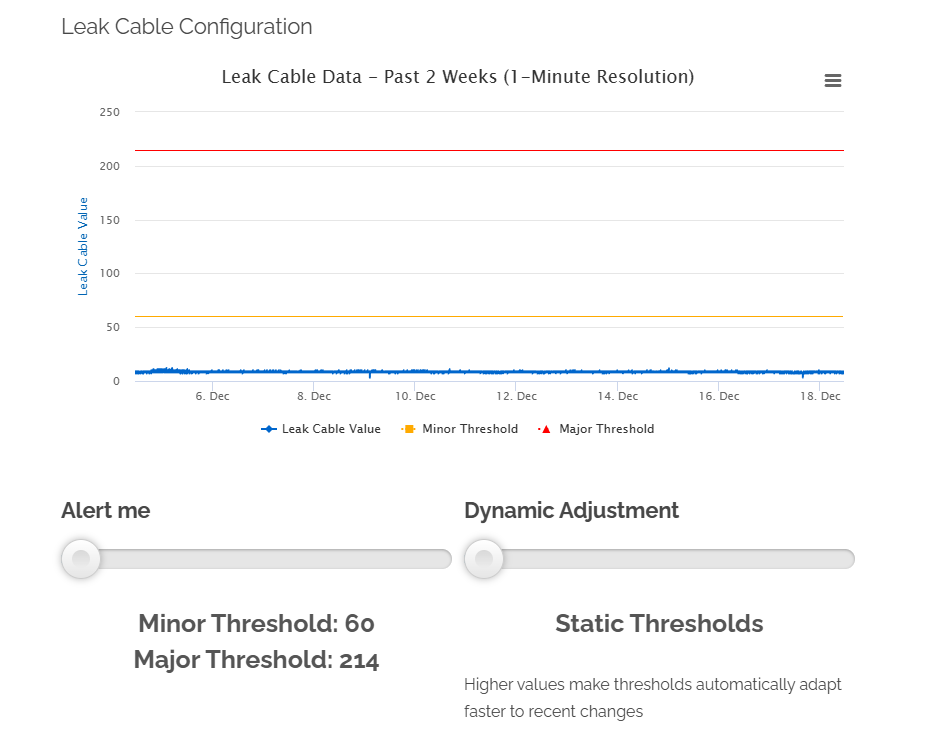
Task: Click the Dynamic Adjustment slider handle
Action: (484, 558)
